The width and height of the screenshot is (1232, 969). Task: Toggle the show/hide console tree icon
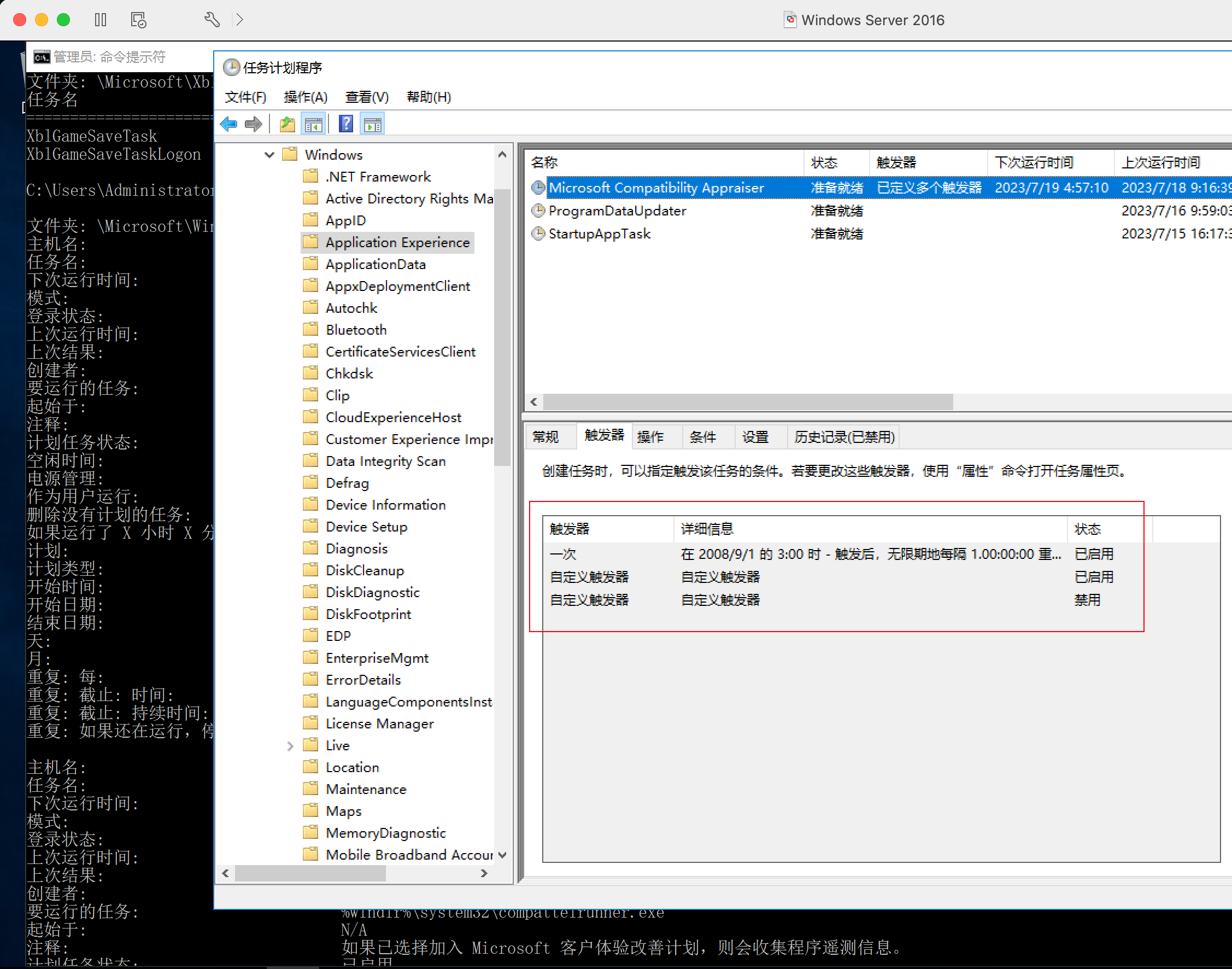point(314,124)
